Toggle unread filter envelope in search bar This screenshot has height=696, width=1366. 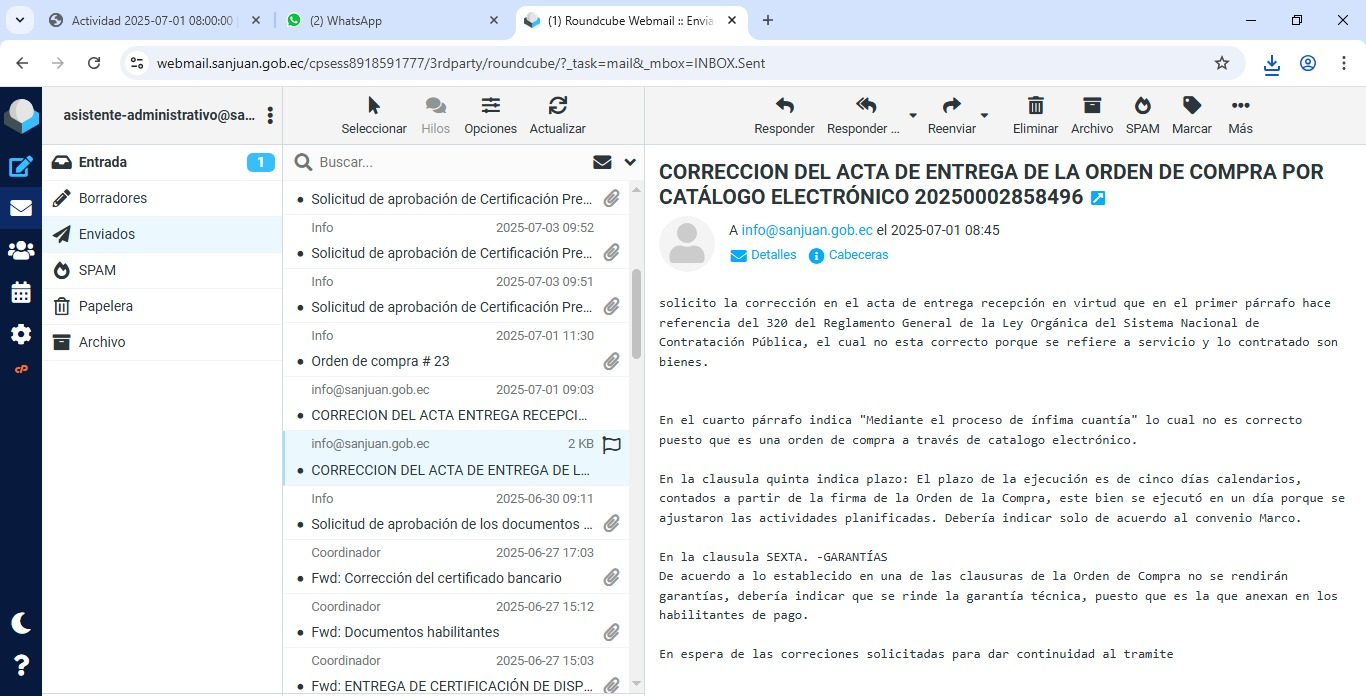pyautogui.click(x=602, y=162)
